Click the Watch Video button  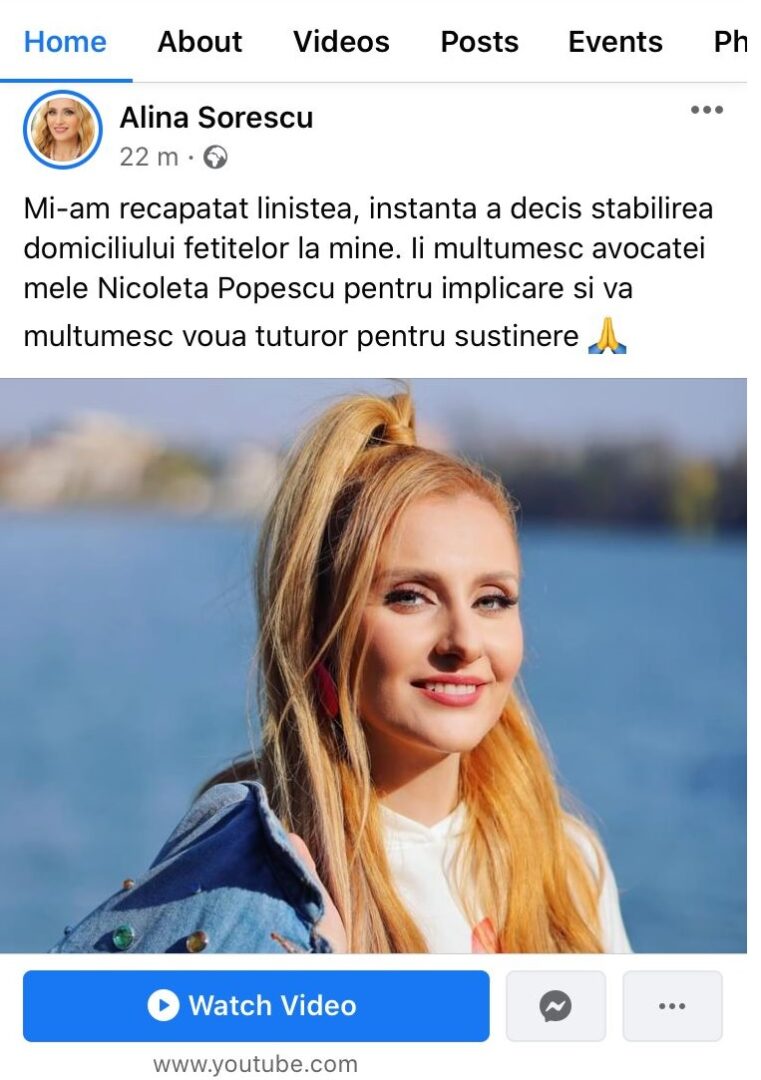[256, 1006]
